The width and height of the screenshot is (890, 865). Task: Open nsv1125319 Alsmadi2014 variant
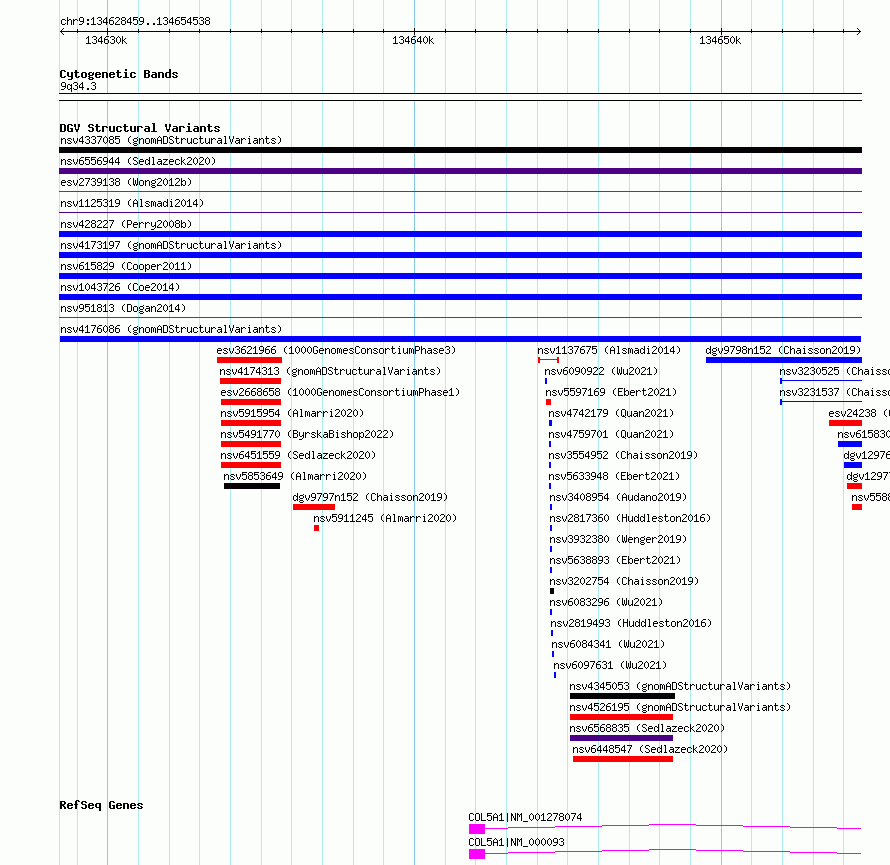(132, 203)
